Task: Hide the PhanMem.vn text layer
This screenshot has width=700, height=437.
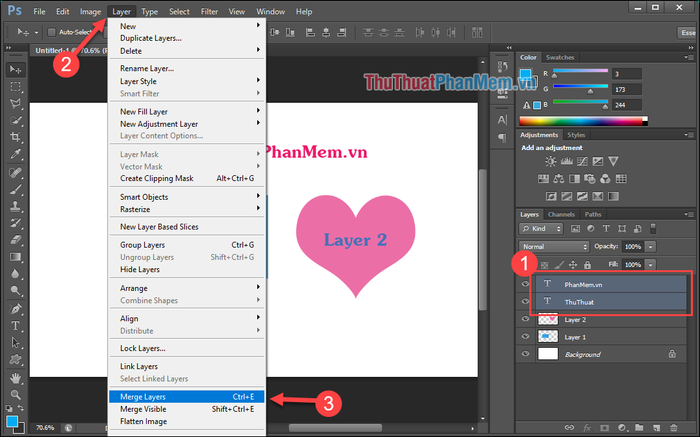Action: click(525, 284)
